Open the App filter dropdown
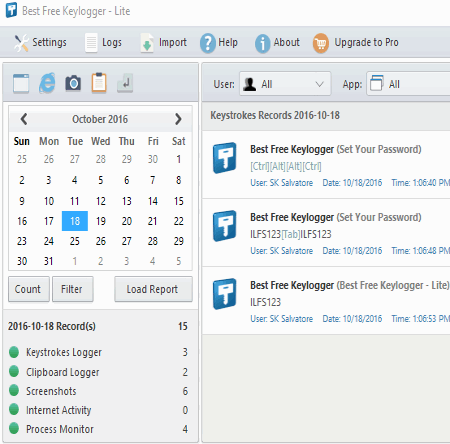This screenshot has height=444, width=450. [x=408, y=84]
